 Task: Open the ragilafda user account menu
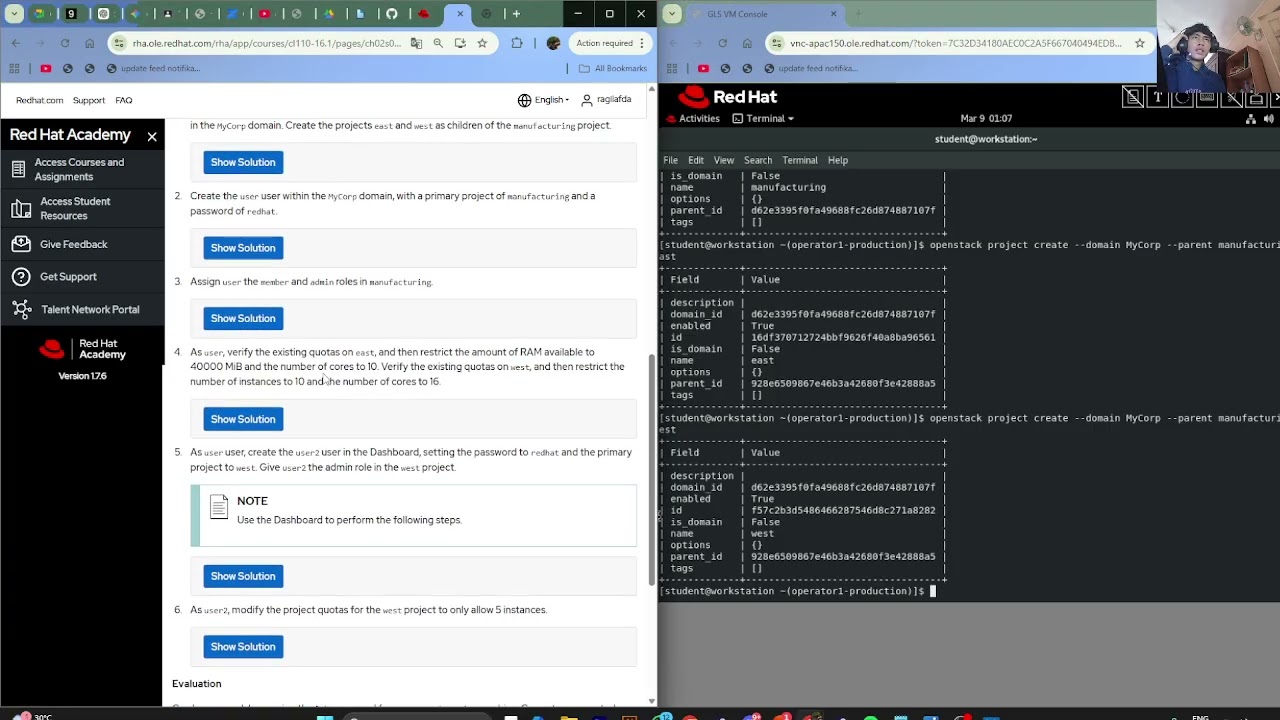[606, 100]
